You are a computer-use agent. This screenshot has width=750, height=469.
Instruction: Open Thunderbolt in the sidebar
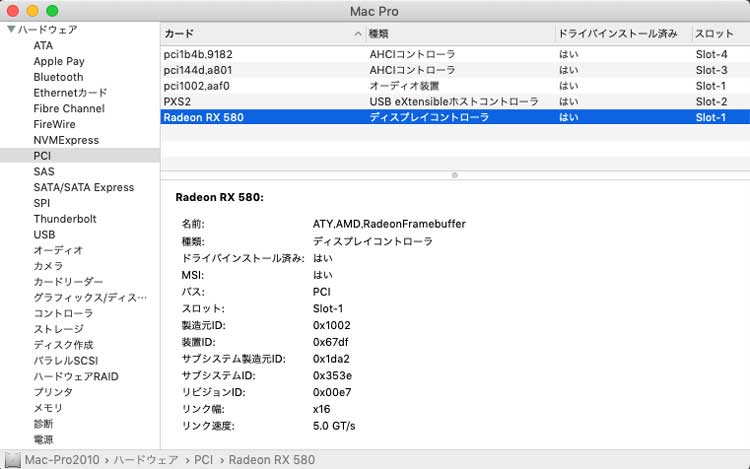coord(65,219)
